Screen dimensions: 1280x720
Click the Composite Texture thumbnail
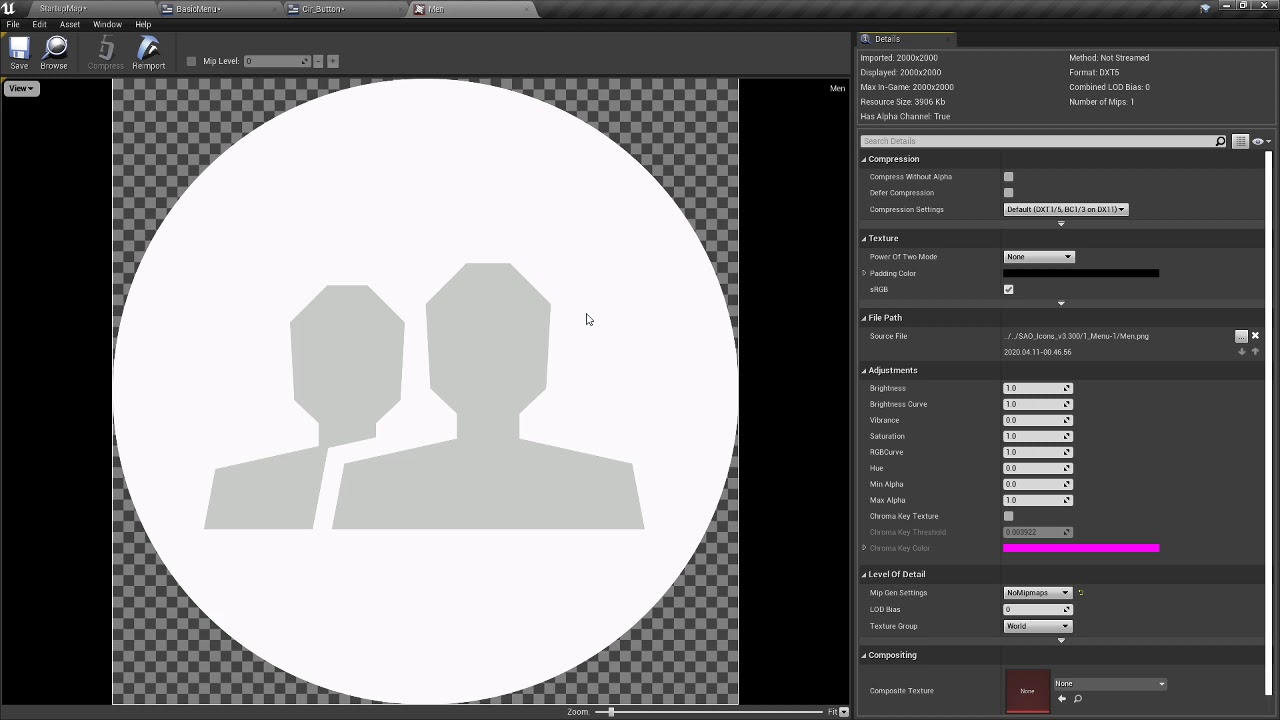(1027, 691)
